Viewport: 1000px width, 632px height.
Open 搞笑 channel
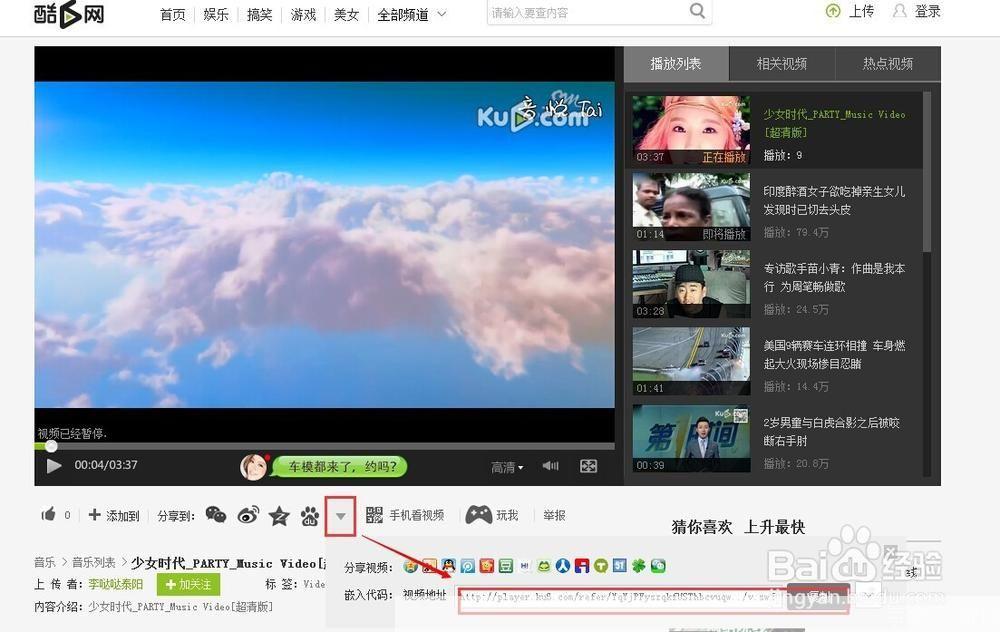[260, 14]
